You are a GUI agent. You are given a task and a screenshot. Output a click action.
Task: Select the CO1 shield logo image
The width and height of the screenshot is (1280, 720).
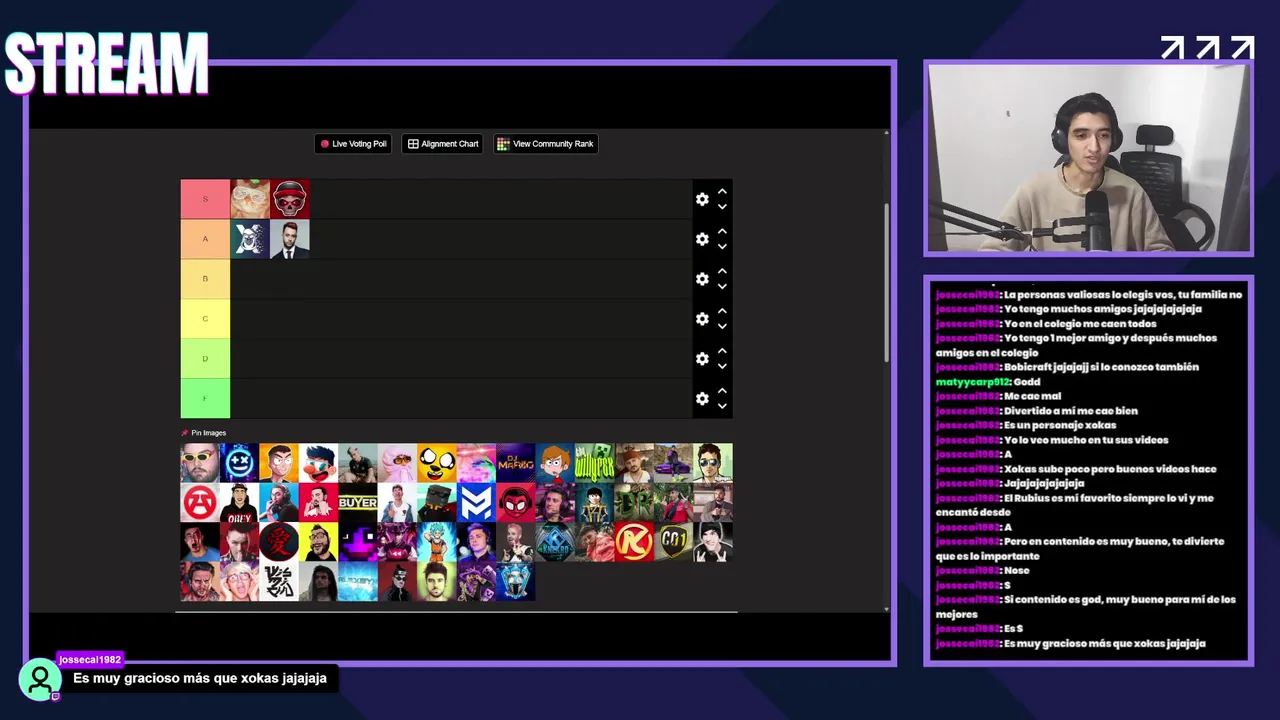click(x=673, y=542)
